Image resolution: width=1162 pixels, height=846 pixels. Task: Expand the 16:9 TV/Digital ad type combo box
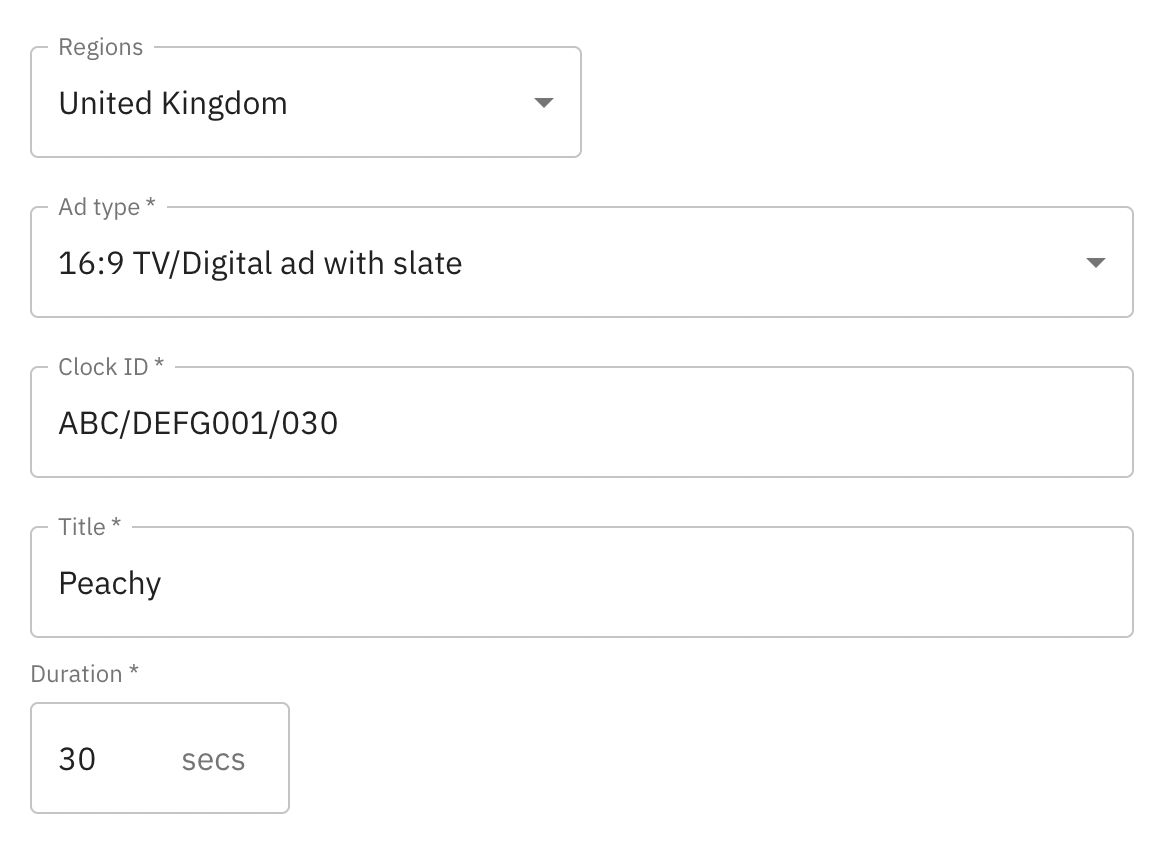pos(580,263)
